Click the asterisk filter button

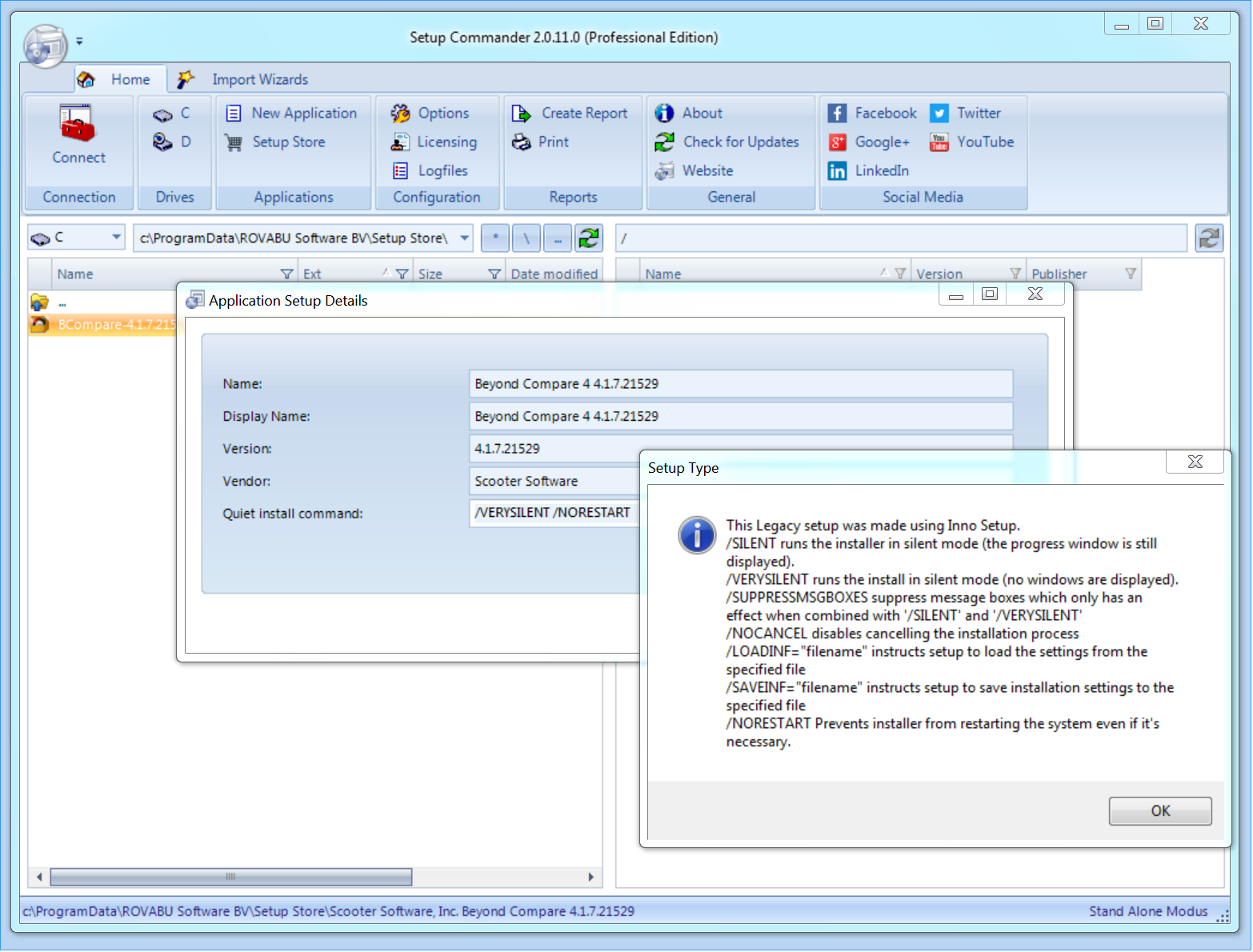point(495,238)
